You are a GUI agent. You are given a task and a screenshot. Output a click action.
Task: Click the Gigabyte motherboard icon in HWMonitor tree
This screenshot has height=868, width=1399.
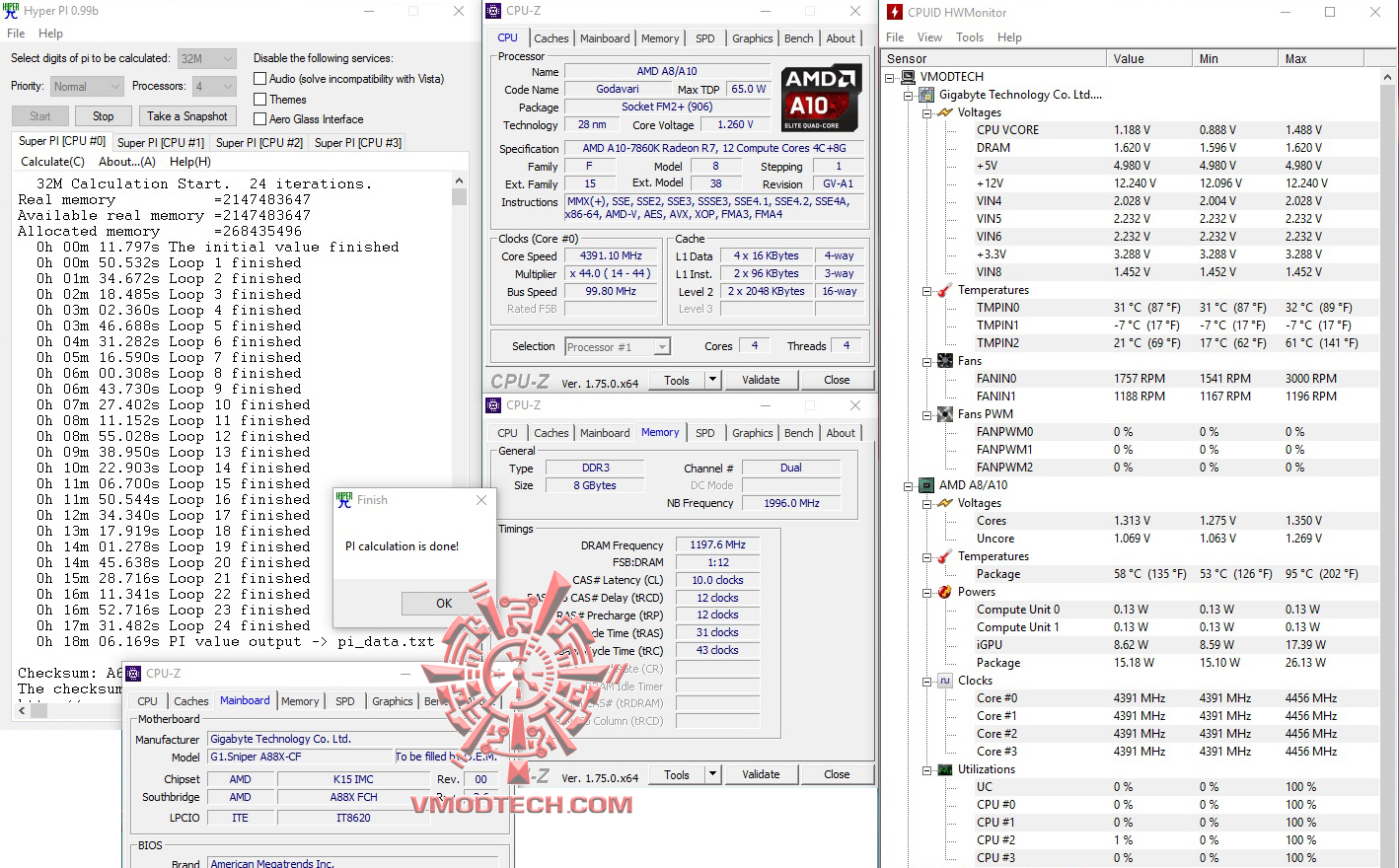(x=926, y=95)
